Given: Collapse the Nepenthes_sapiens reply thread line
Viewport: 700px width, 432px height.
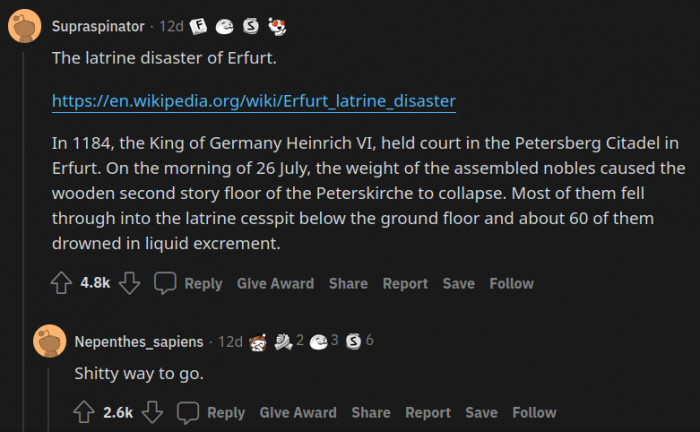Looking at the screenshot, I should pos(47,395).
